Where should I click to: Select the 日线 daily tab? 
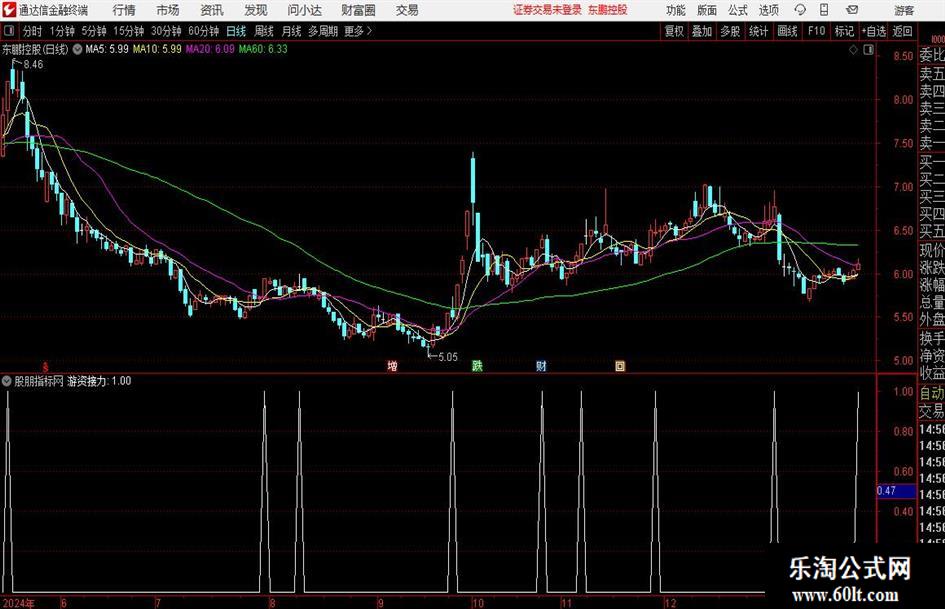click(x=236, y=31)
